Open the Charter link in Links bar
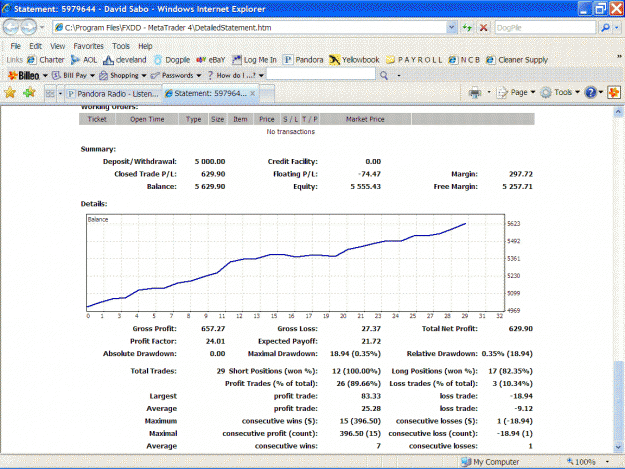This screenshot has width=625, height=469. 46,60
